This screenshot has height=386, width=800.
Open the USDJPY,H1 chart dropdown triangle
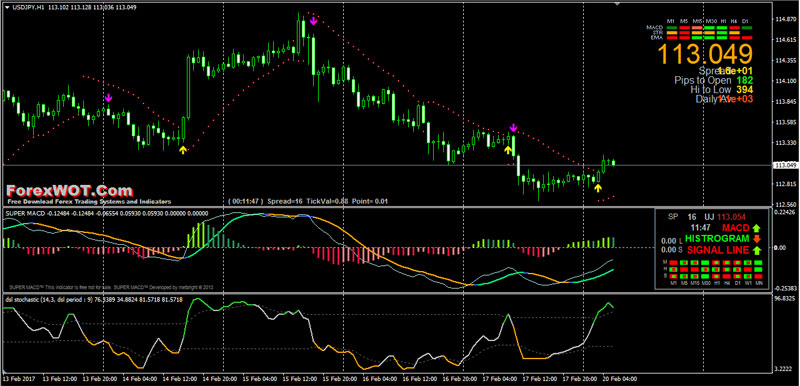pos(6,7)
